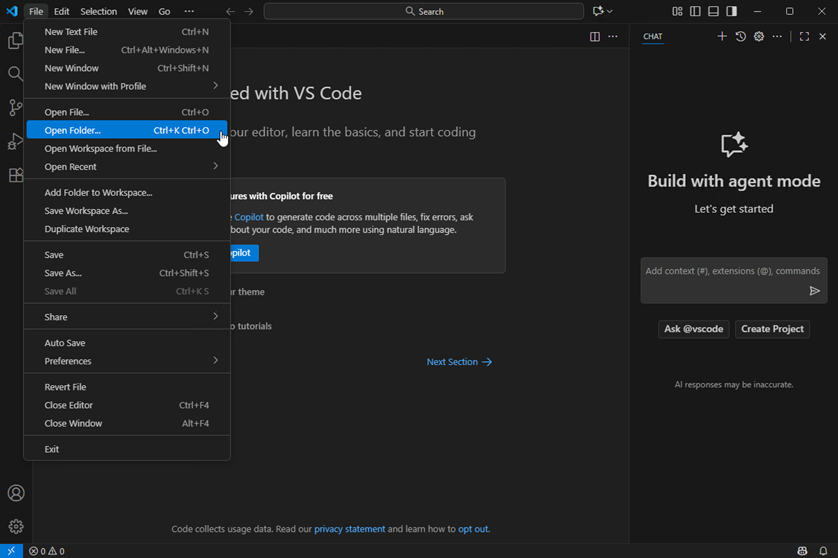
Task: Click the remote window indicator in status bar
Action: point(11,551)
